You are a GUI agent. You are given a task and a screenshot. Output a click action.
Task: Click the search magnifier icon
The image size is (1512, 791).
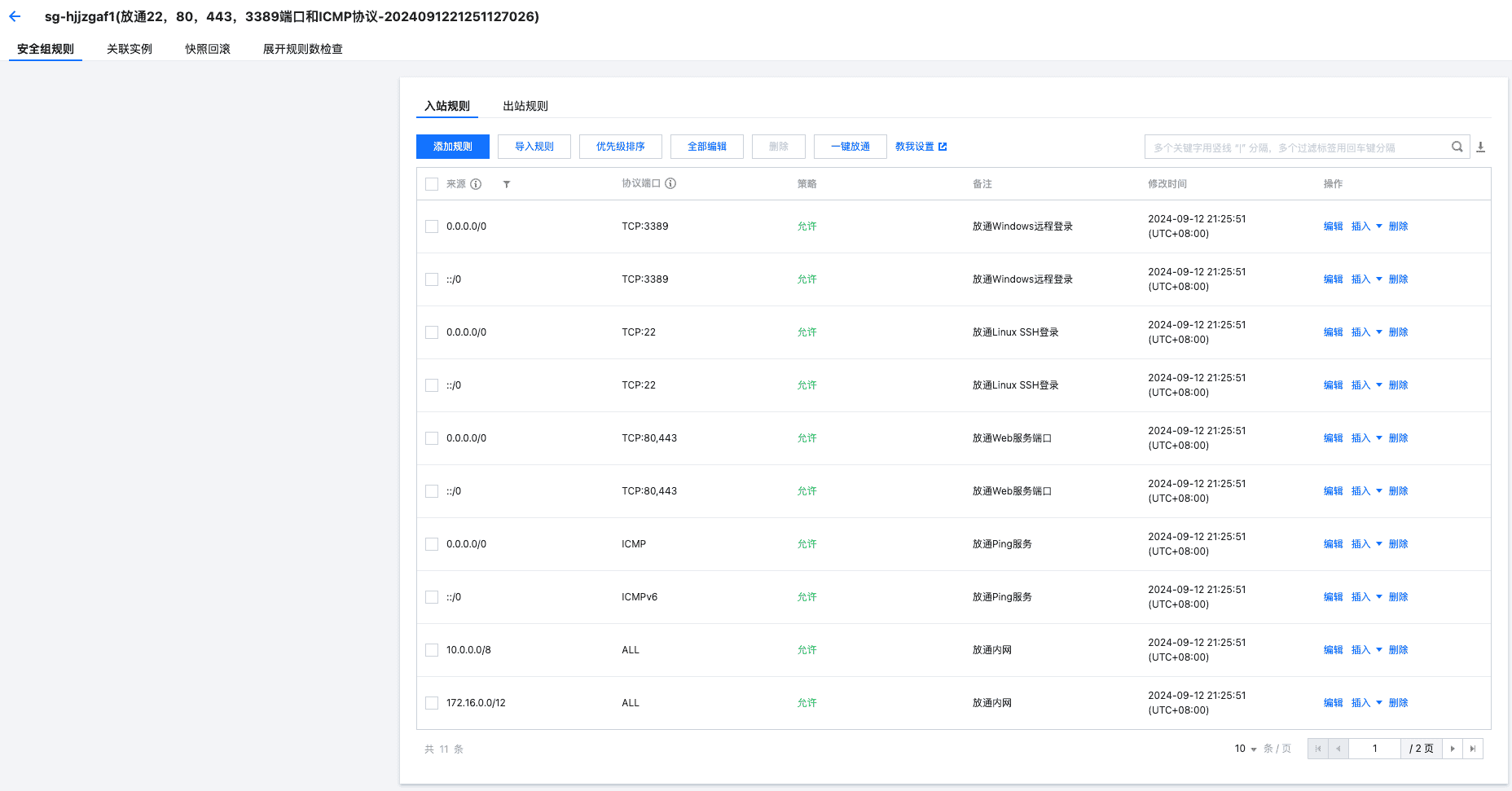point(1457,147)
